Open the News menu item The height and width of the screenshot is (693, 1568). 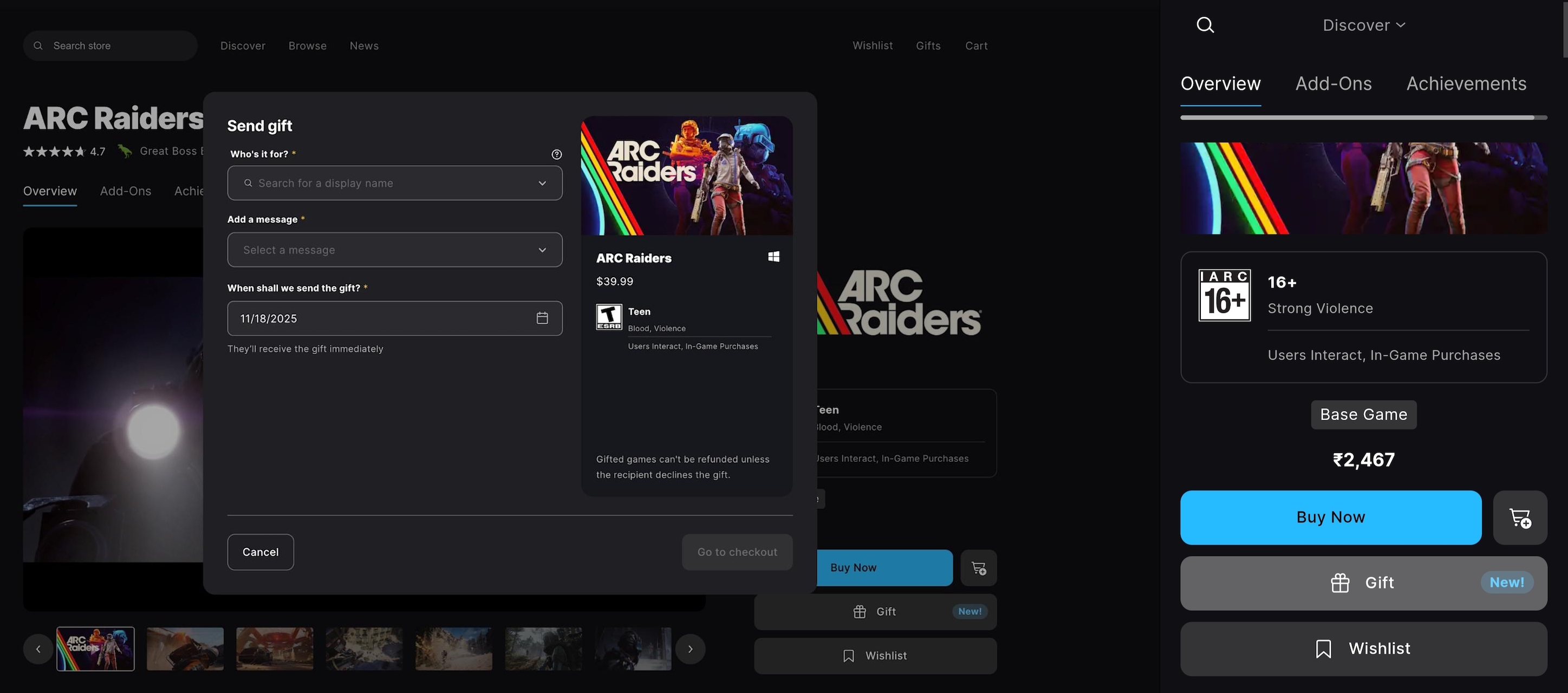(x=363, y=45)
